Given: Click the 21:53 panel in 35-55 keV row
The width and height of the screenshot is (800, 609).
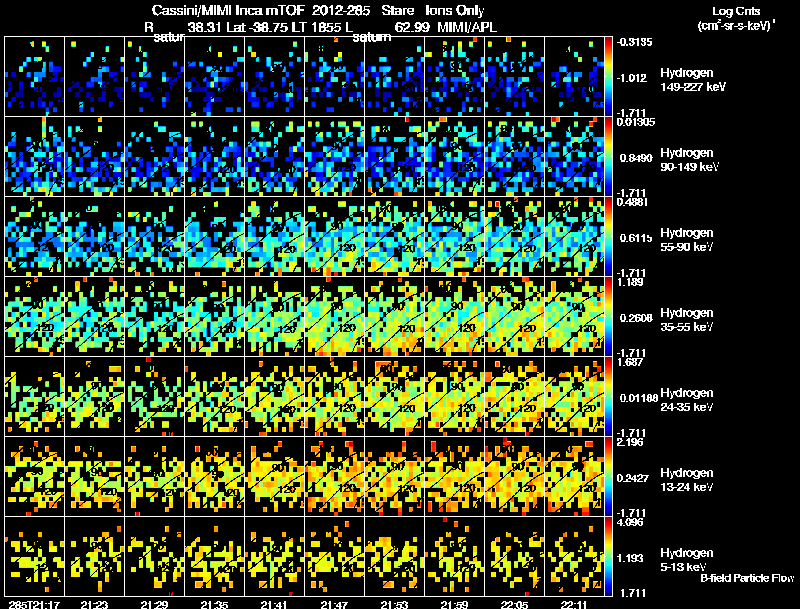Looking at the screenshot, I should tap(394, 316).
